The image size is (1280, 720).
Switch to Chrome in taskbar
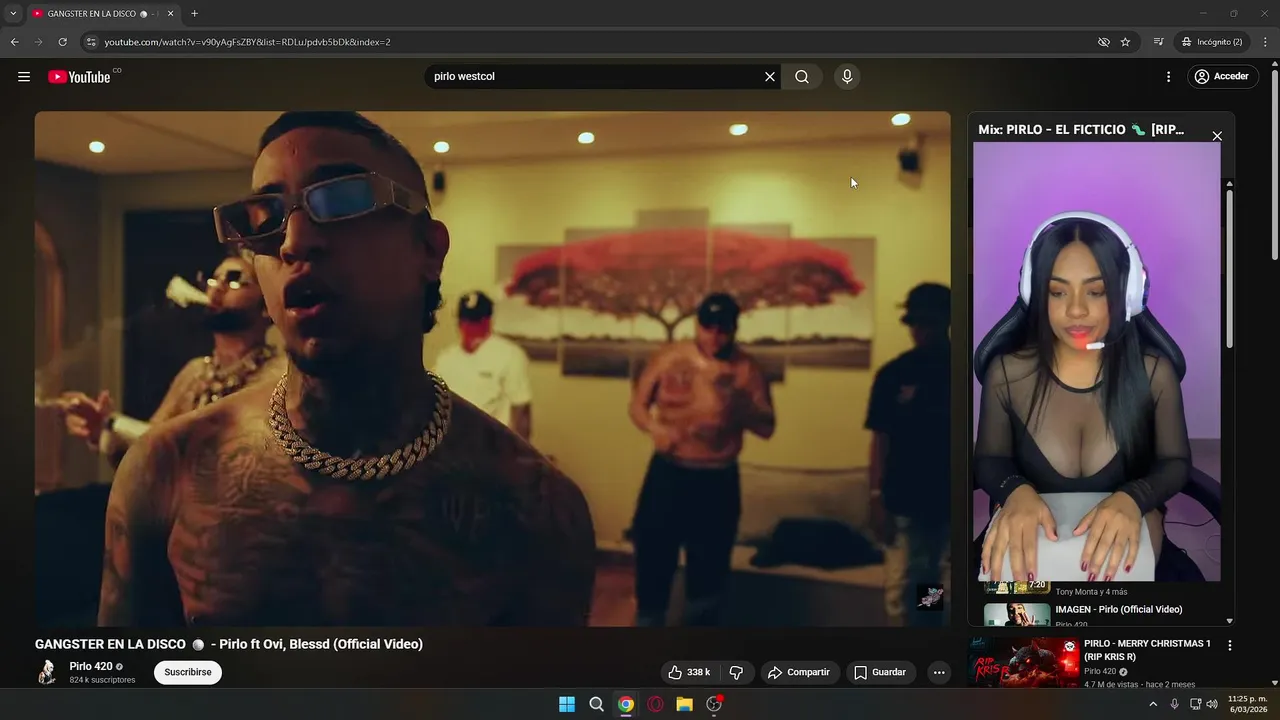click(x=626, y=704)
